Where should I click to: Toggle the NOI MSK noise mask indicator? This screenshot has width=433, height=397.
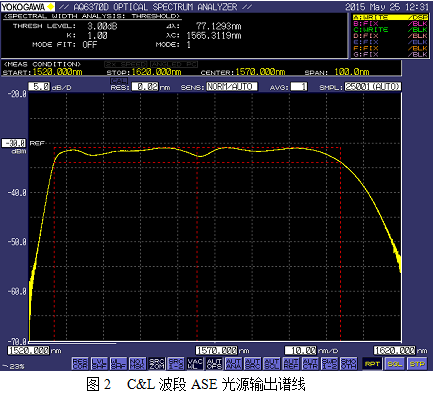tap(138, 364)
